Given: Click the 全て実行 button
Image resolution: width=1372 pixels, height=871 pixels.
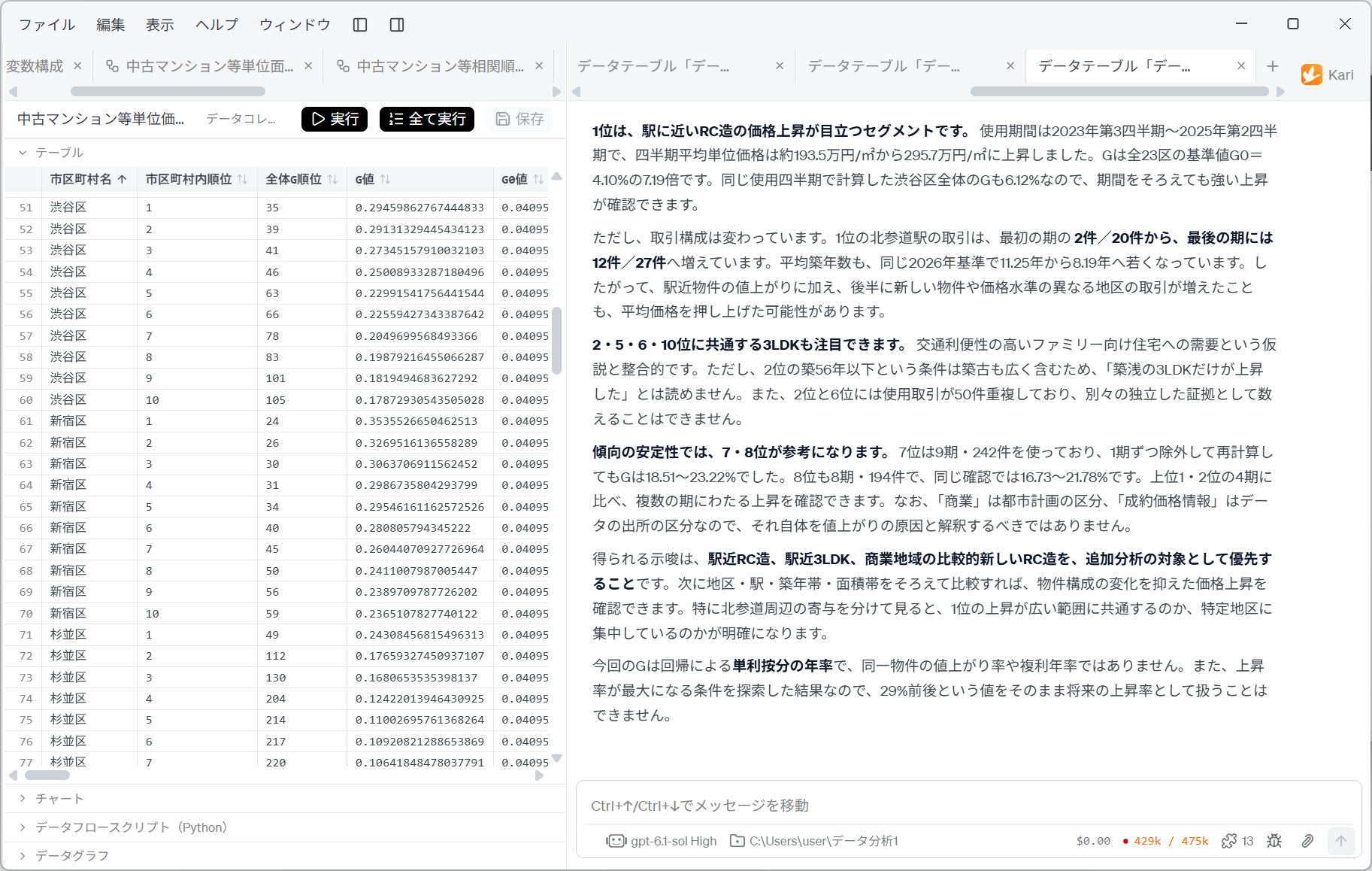Looking at the screenshot, I should click(x=427, y=119).
